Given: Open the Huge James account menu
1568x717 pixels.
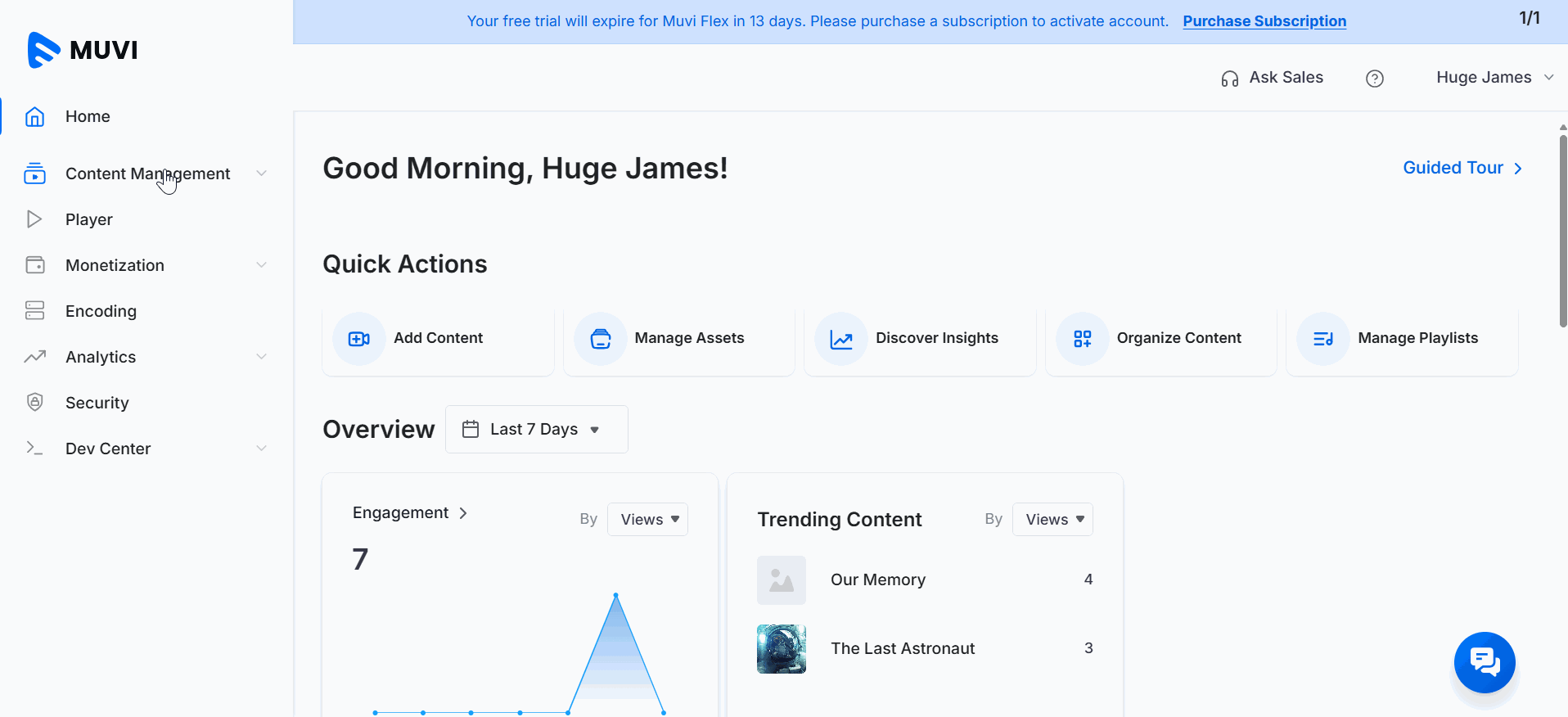Looking at the screenshot, I should (x=1494, y=78).
